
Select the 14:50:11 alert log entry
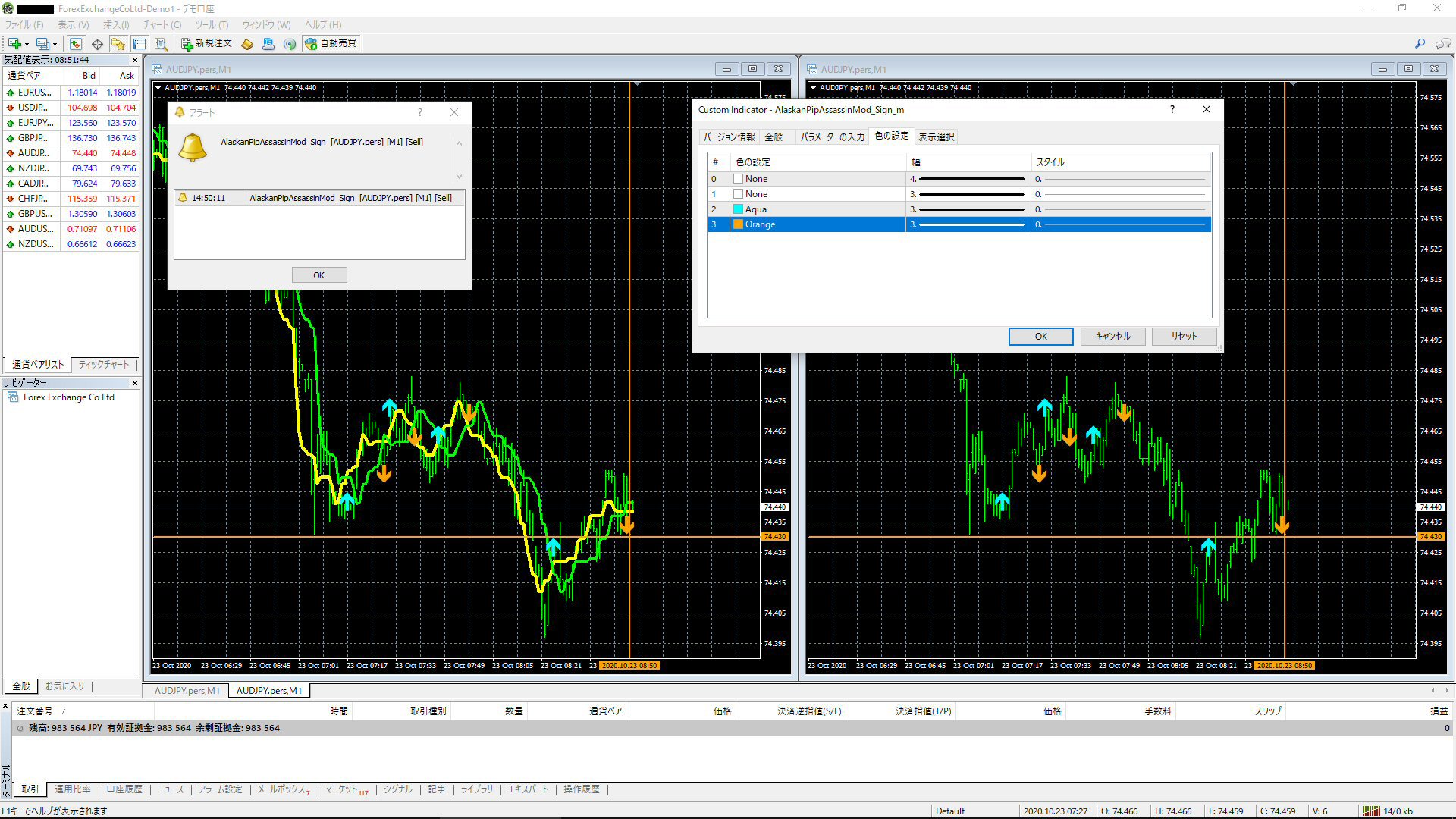click(x=319, y=198)
